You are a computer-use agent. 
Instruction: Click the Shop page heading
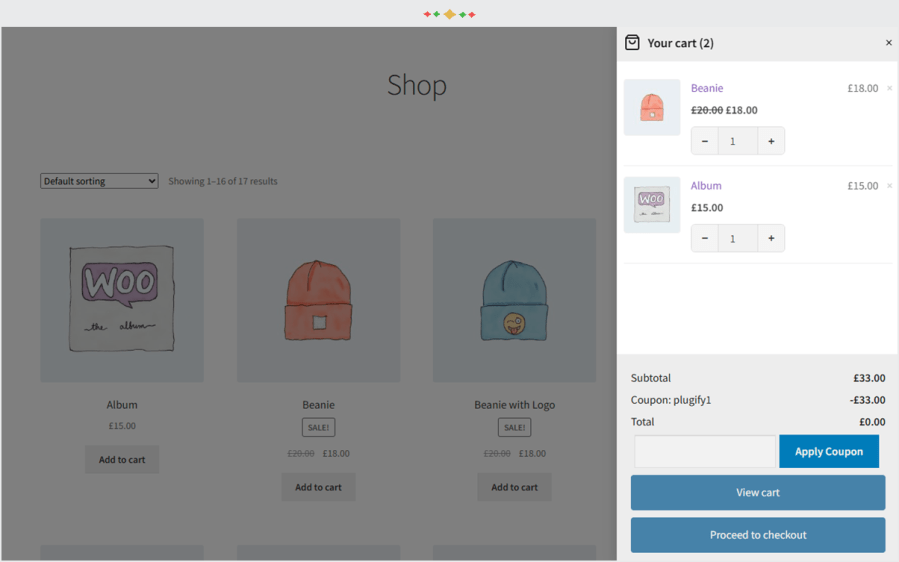click(x=417, y=85)
